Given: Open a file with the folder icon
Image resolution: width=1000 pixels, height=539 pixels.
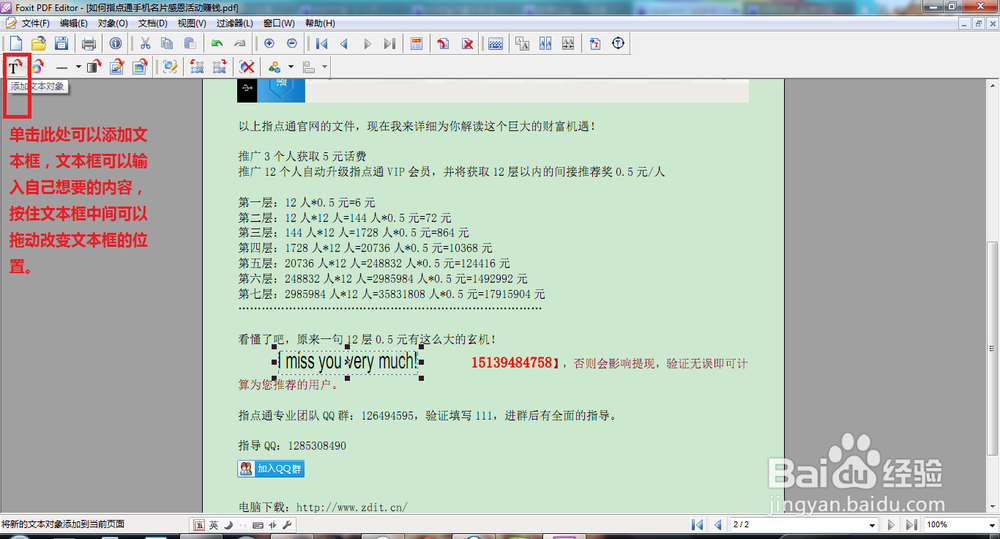Looking at the screenshot, I should click(38, 43).
